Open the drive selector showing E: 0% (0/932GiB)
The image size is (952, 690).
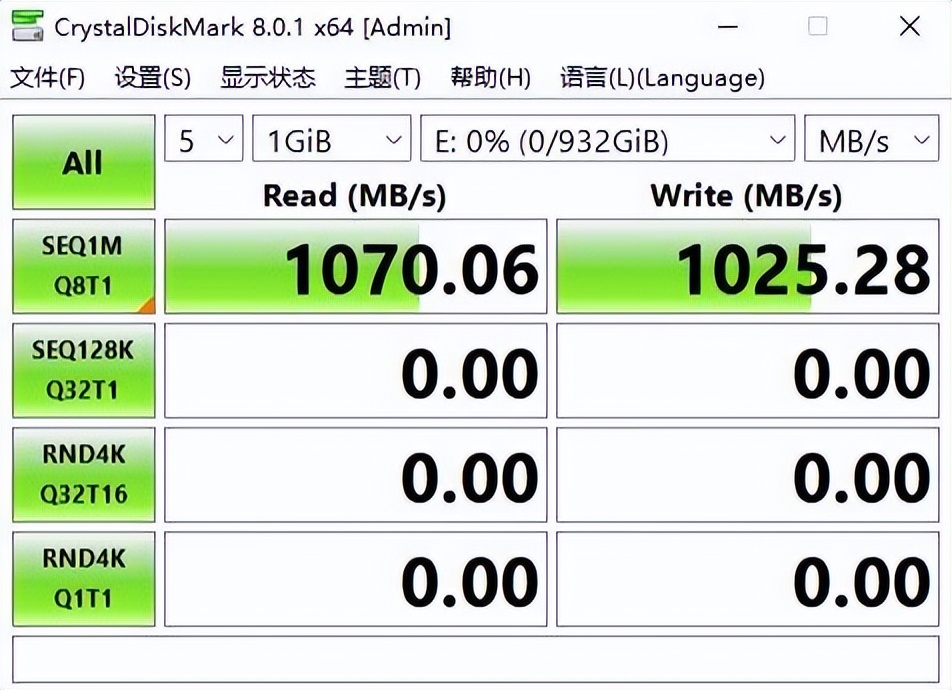[605, 138]
